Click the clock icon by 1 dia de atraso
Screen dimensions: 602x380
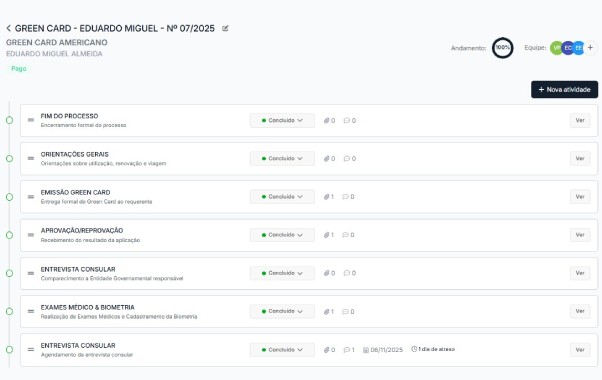click(x=414, y=349)
